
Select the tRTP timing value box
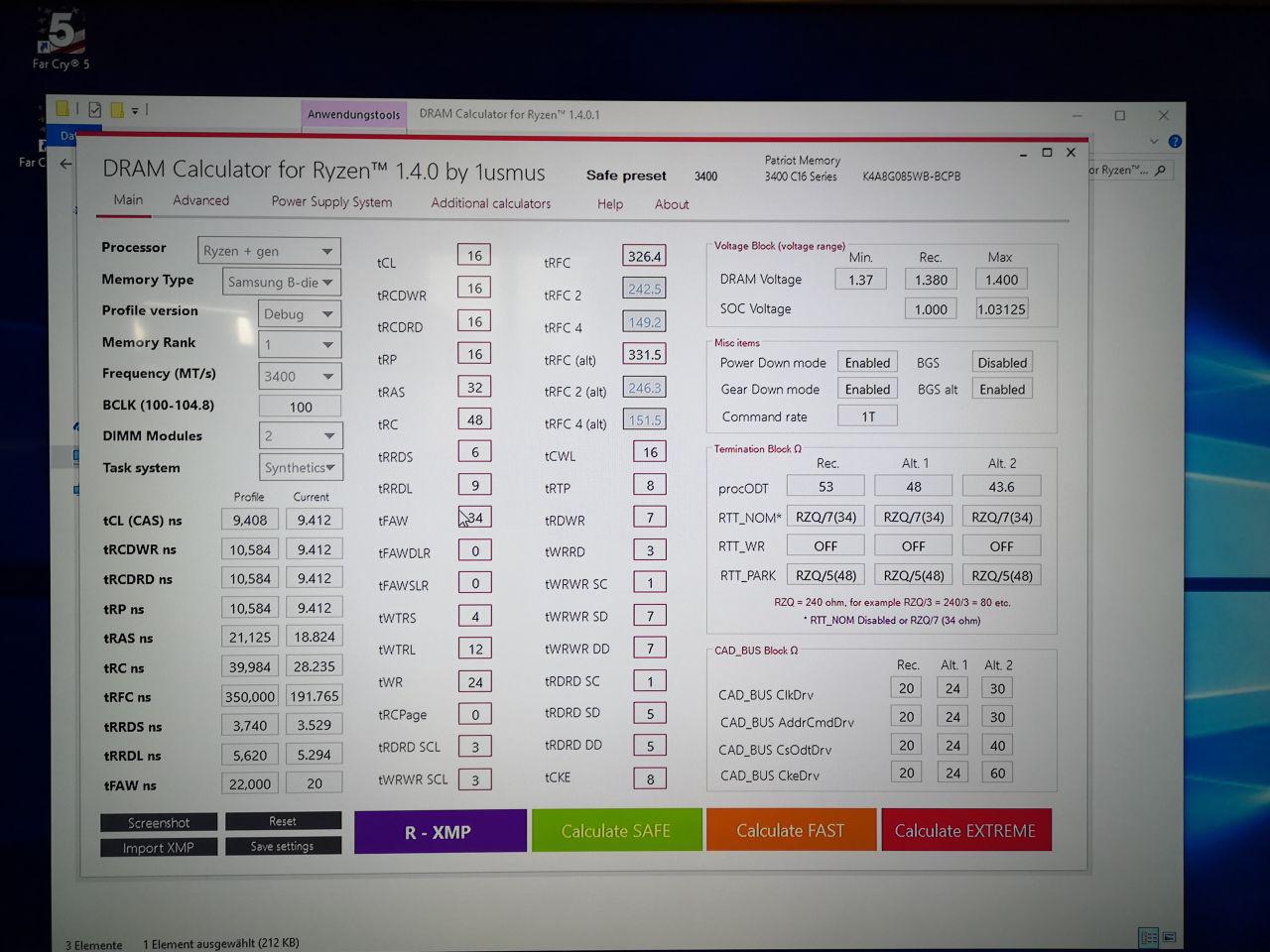(650, 485)
